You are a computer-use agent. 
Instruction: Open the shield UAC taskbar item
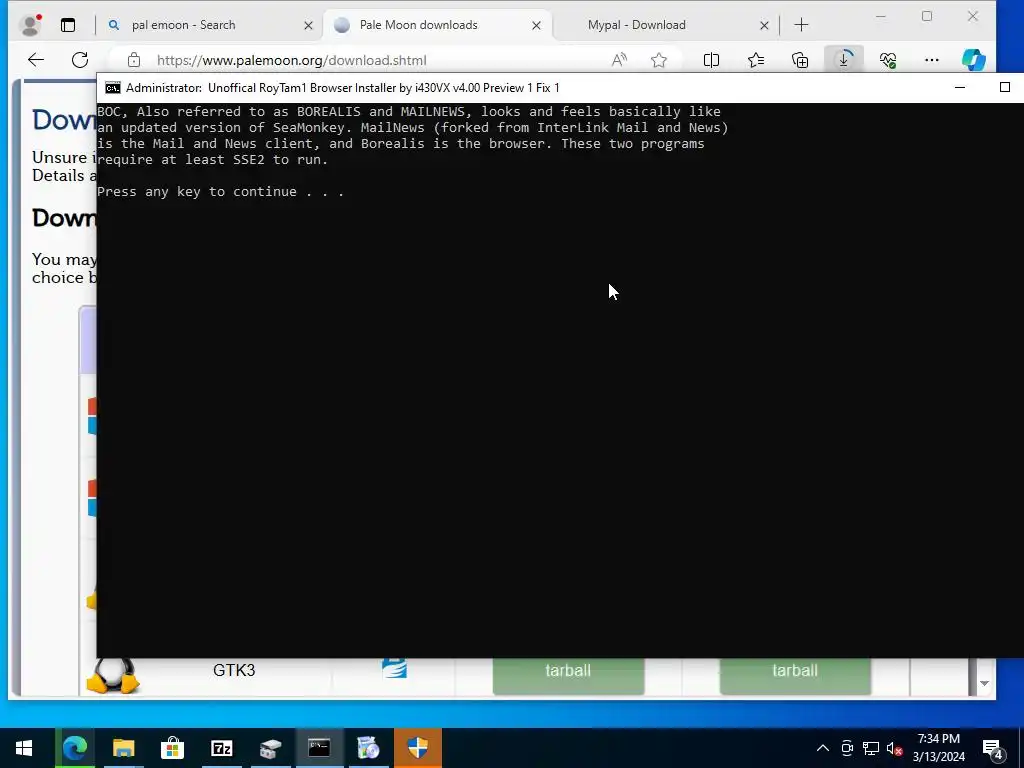coord(417,748)
